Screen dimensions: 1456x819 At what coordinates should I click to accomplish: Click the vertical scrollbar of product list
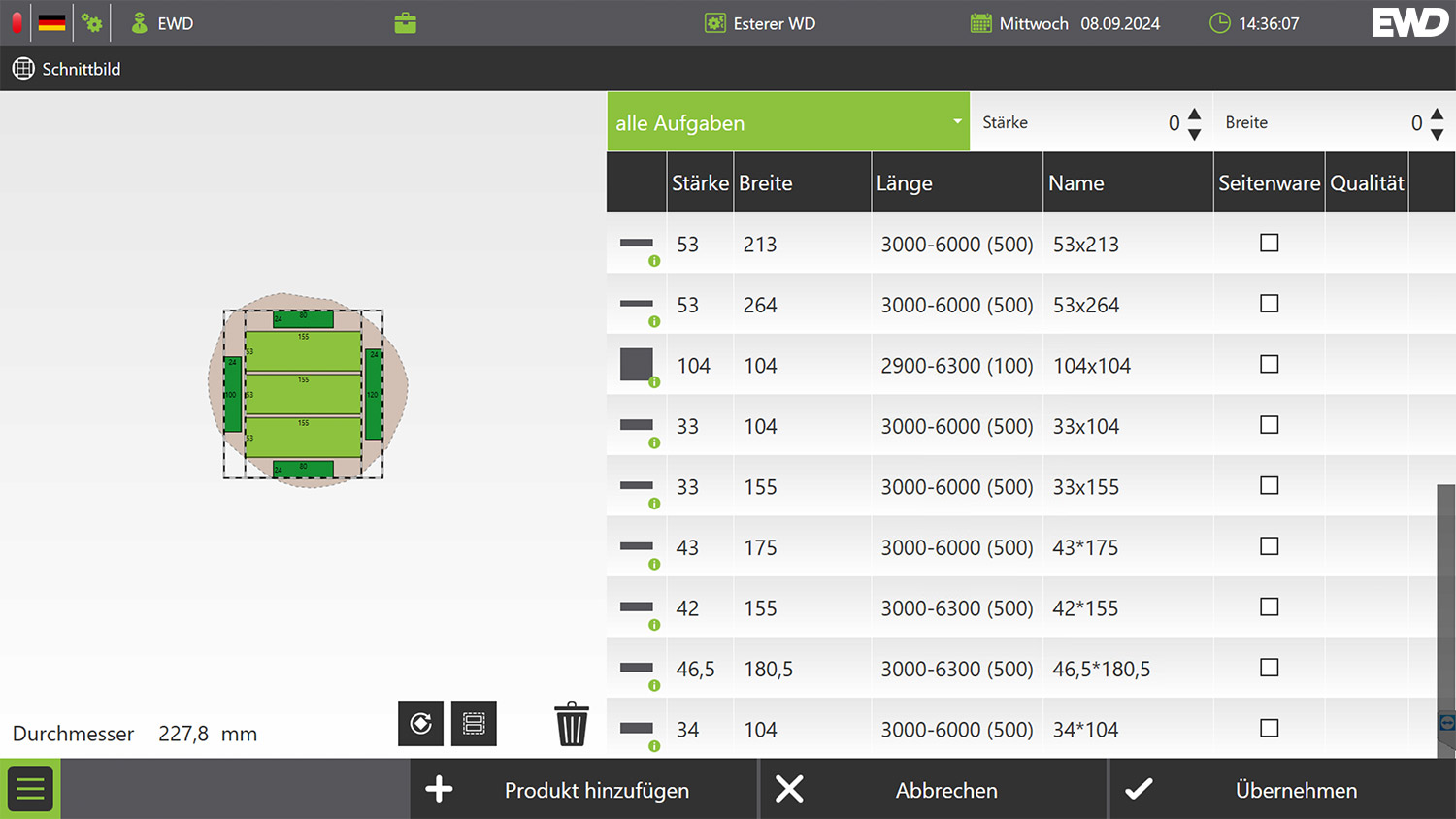1445,602
